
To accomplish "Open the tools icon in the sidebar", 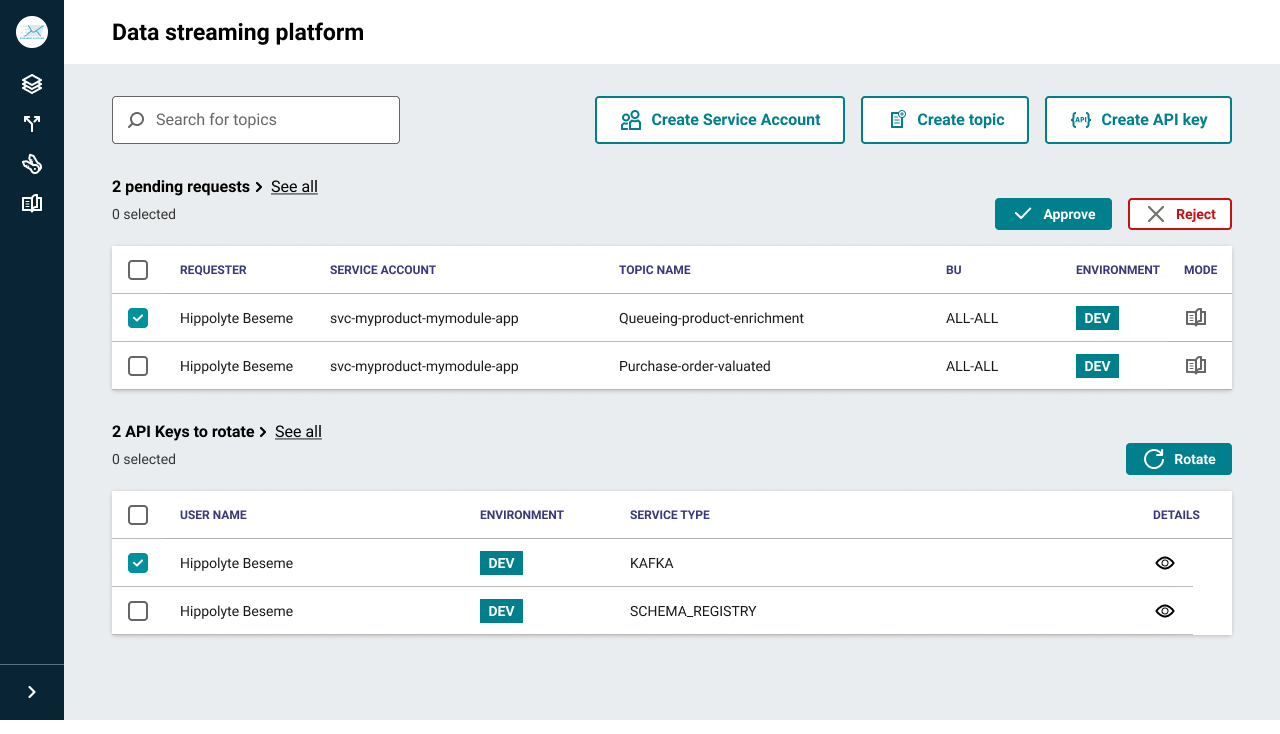I will point(32,164).
